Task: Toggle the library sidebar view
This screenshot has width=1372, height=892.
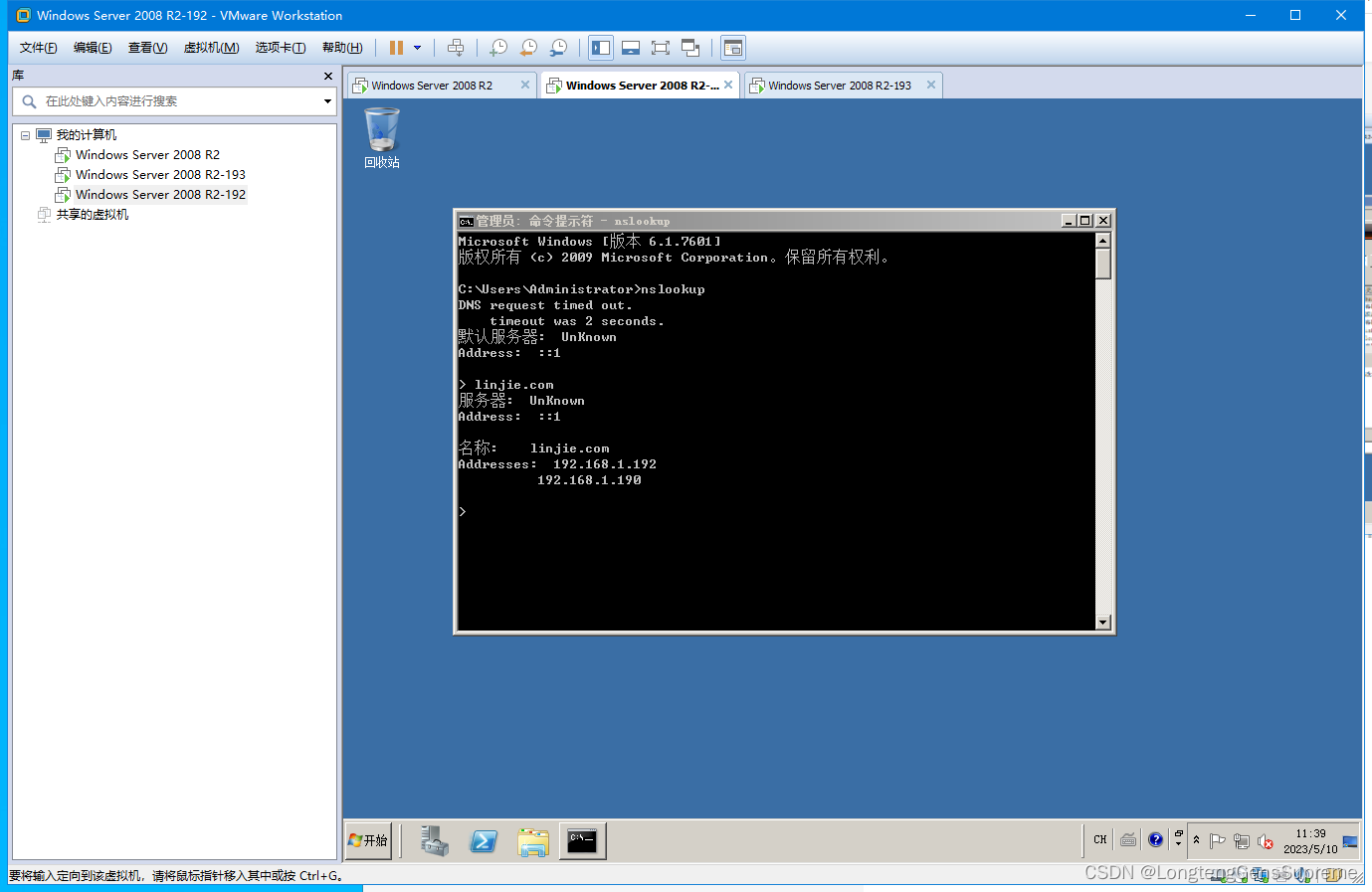Action: coord(601,48)
